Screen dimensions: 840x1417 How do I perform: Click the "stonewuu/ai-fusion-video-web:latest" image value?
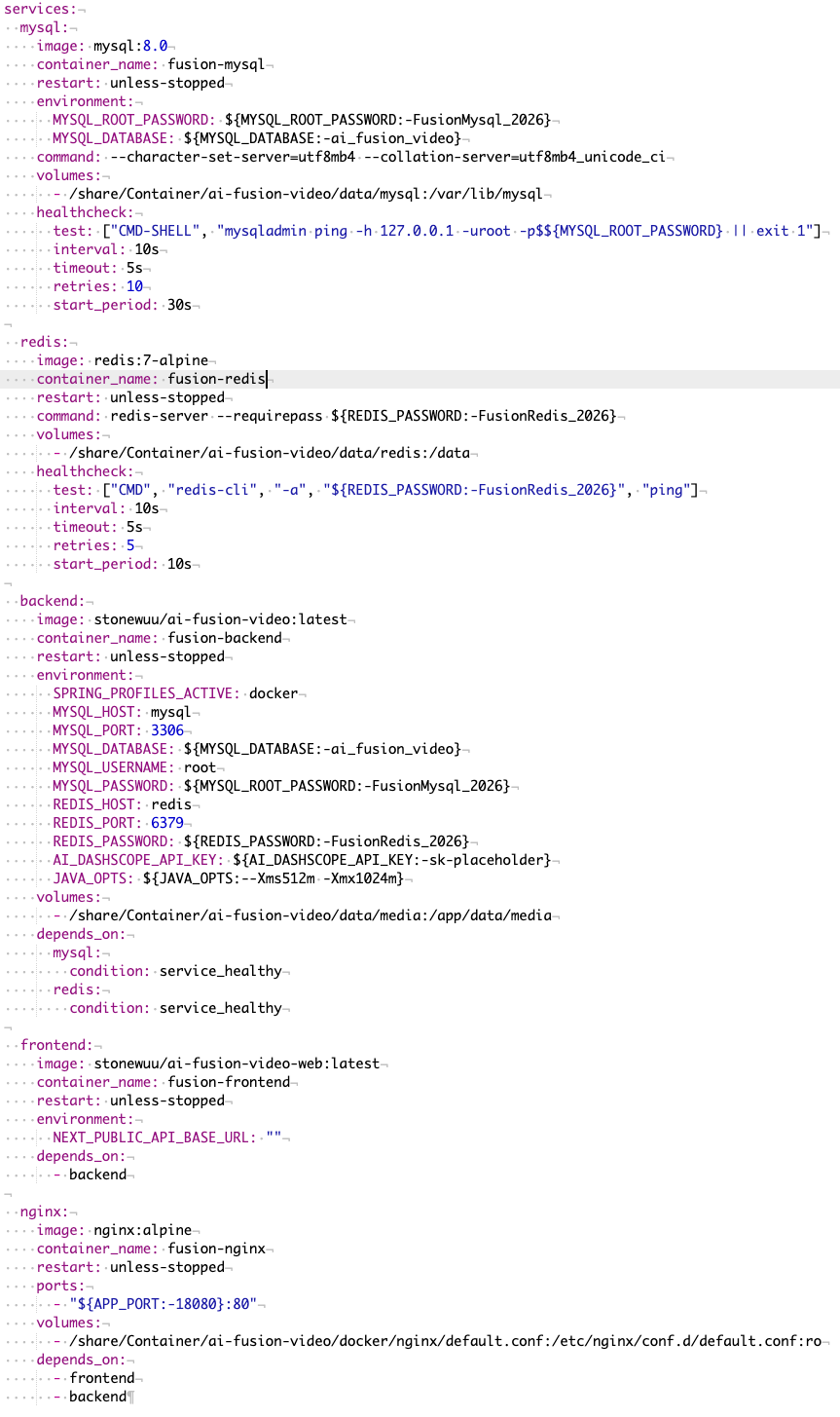[237, 1063]
